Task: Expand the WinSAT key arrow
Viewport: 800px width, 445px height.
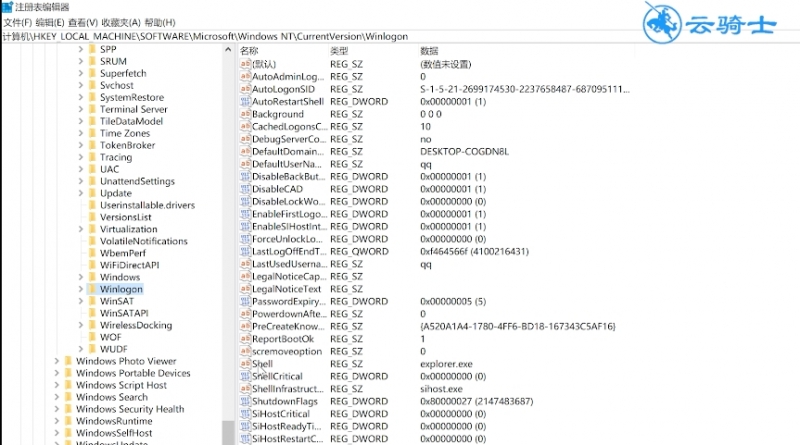Action: pos(81,301)
